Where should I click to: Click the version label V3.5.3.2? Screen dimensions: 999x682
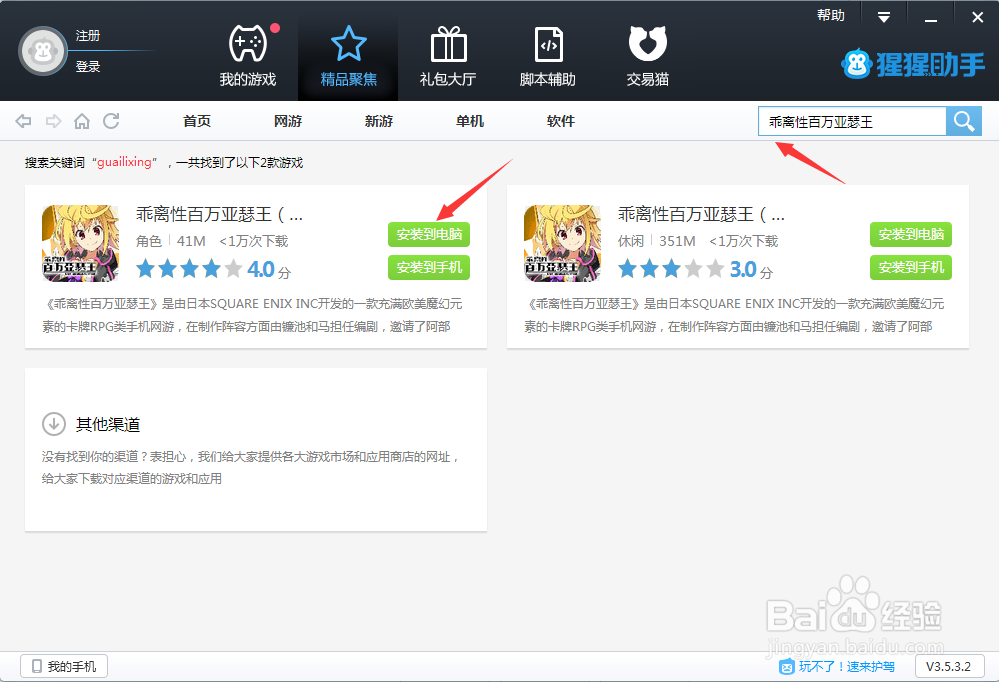pos(949,666)
